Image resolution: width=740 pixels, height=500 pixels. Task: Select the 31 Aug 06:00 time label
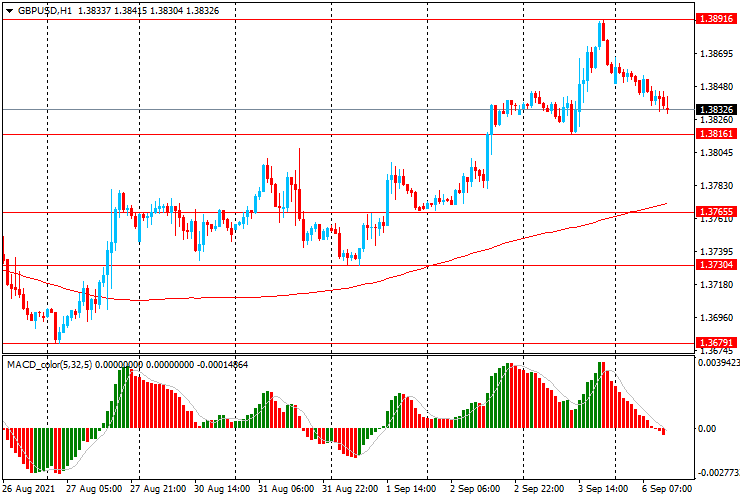click(x=286, y=489)
